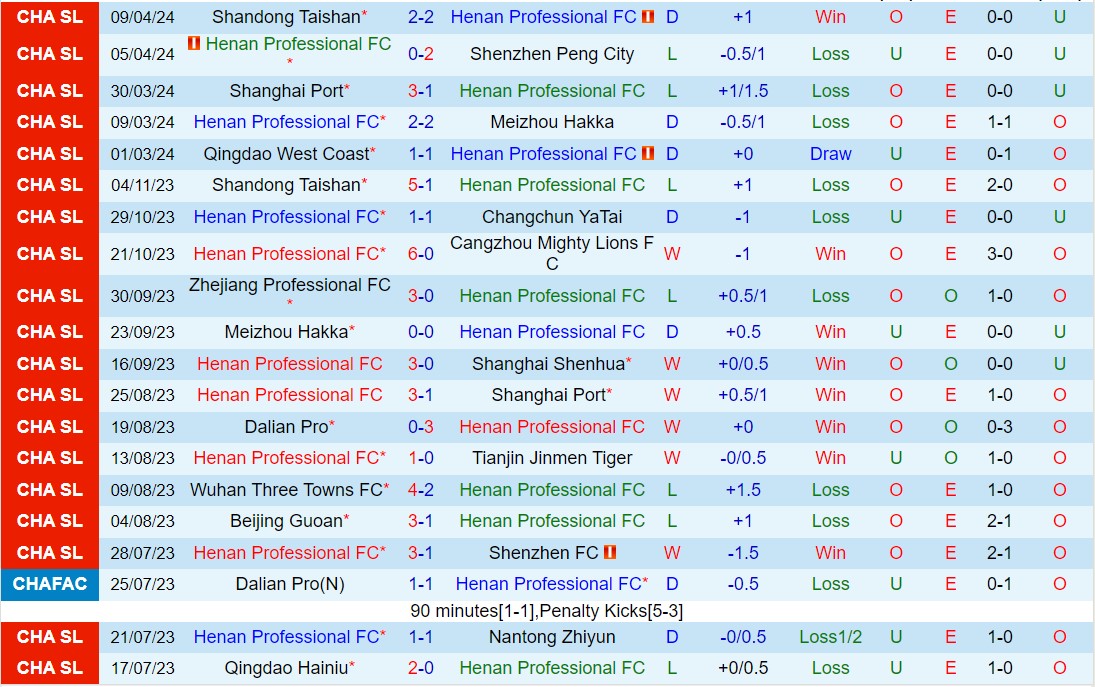
Task: Click the Zhejiang Professional FC team name
Action: coord(289,286)
